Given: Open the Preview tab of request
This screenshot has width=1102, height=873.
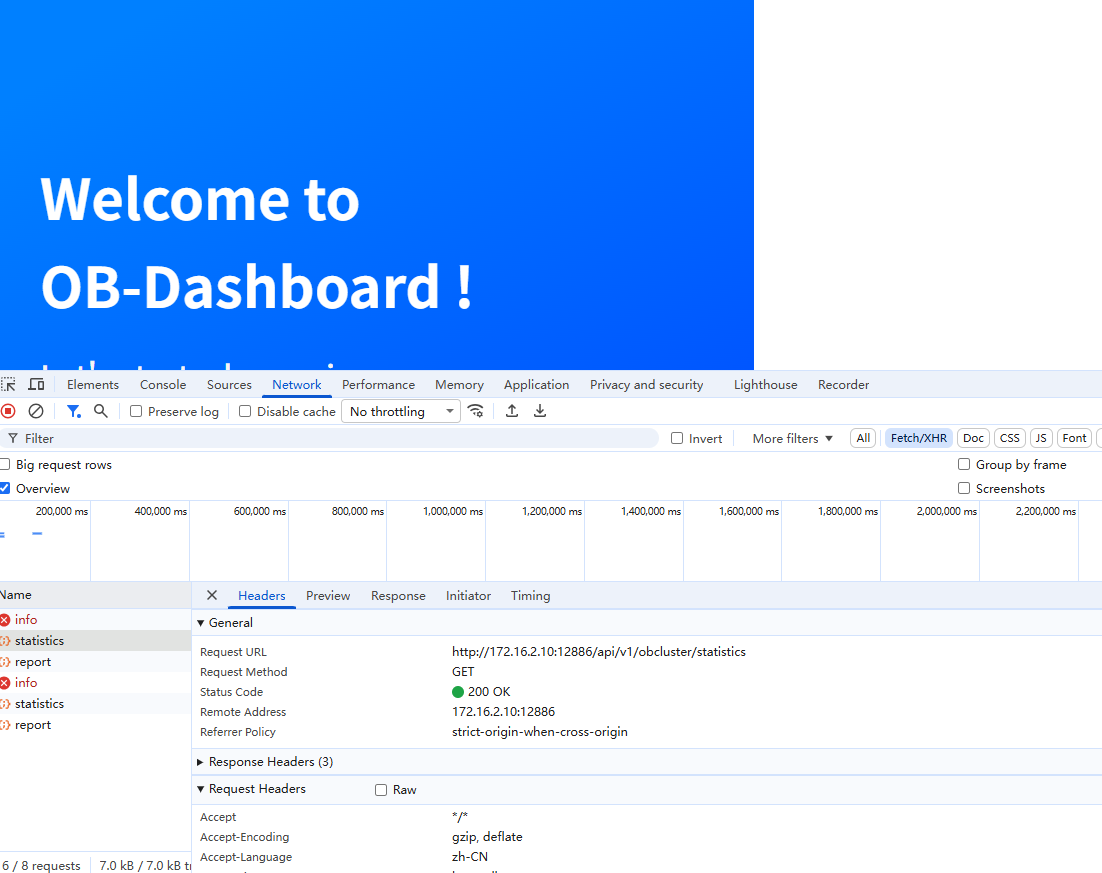Looking at the screenshot, I should click(328, 596).
